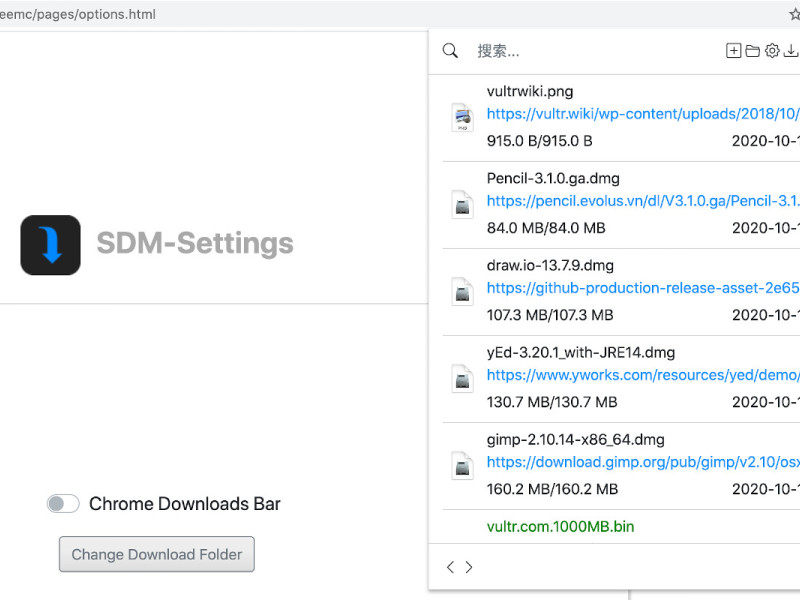The height and width of the screenshot is (600, 800).
Task: Click the SDM app logo icon
Action: click(x=51, y=245)
